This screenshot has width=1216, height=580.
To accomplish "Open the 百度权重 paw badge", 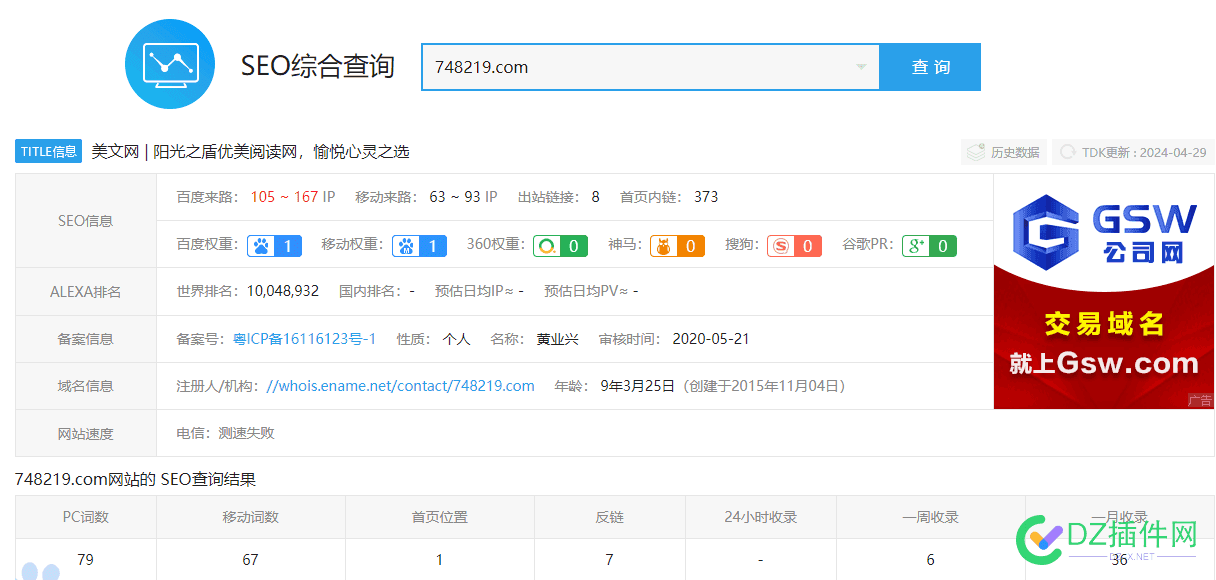I will [275, 246].
